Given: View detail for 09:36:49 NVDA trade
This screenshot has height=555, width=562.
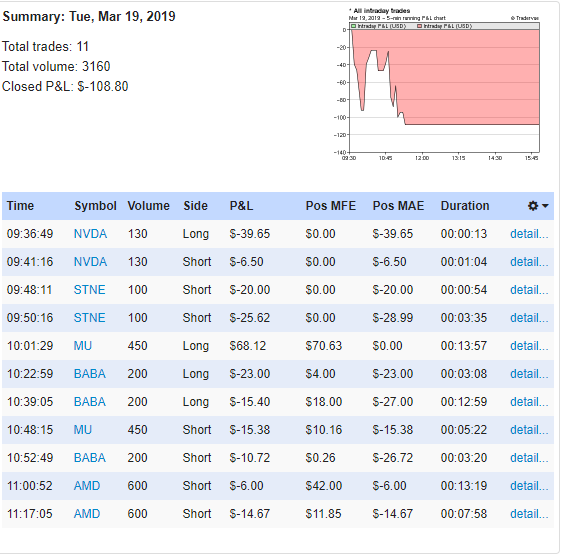Looking at the screenshot, I should (x=529, y=234).
